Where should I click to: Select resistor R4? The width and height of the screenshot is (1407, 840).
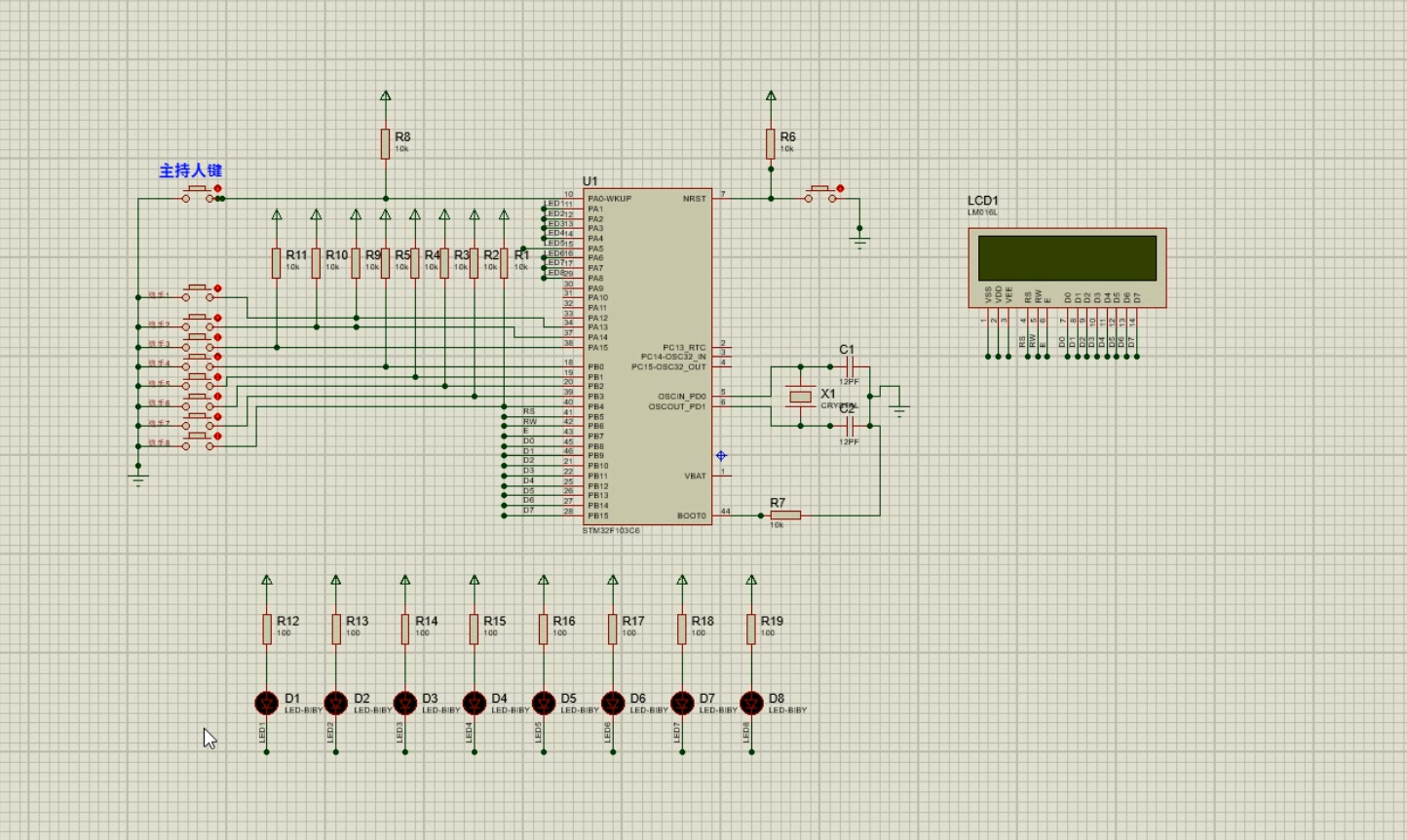(415, 263)
